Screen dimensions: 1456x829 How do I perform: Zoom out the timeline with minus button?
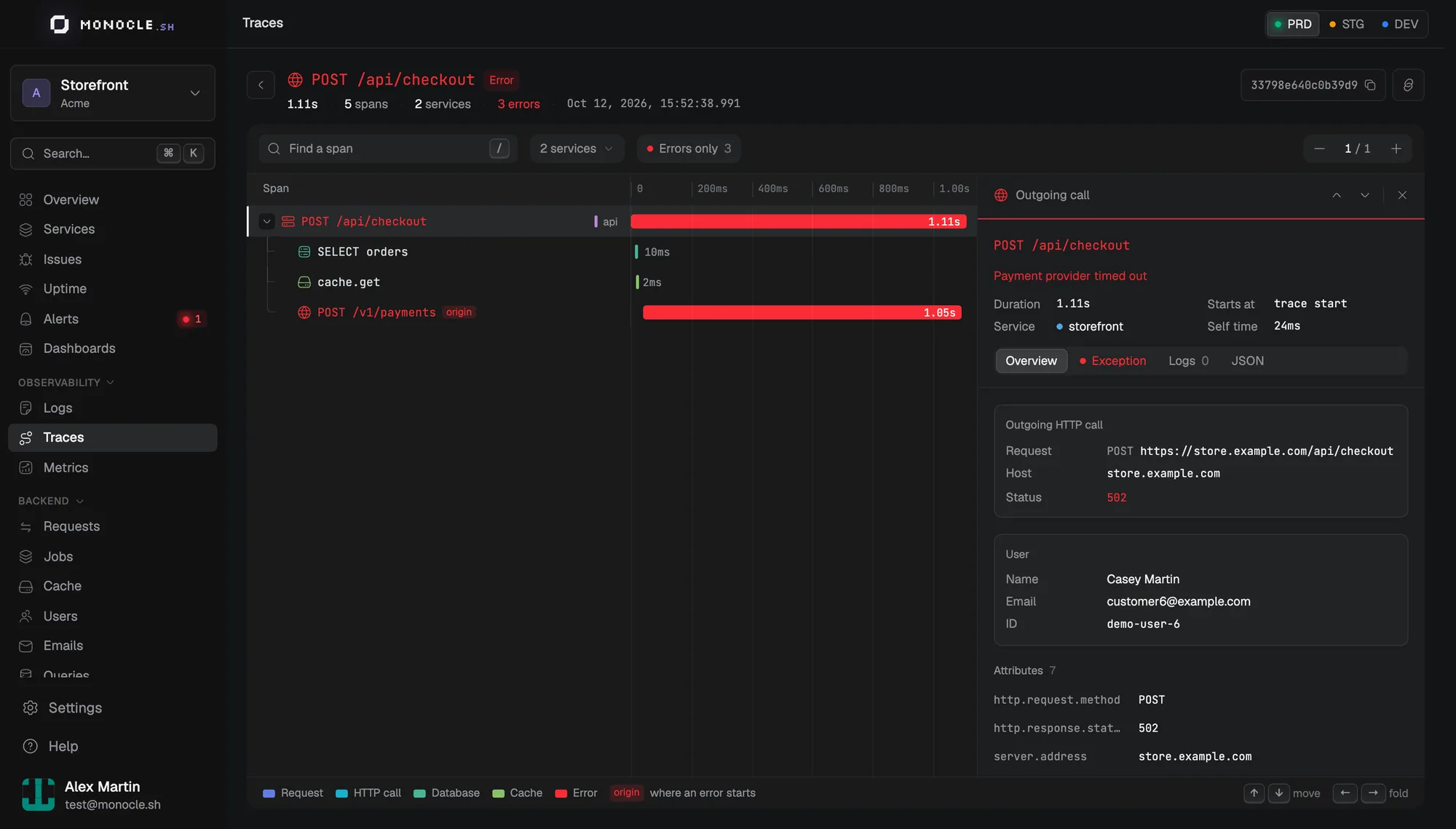pos(1319,148)
